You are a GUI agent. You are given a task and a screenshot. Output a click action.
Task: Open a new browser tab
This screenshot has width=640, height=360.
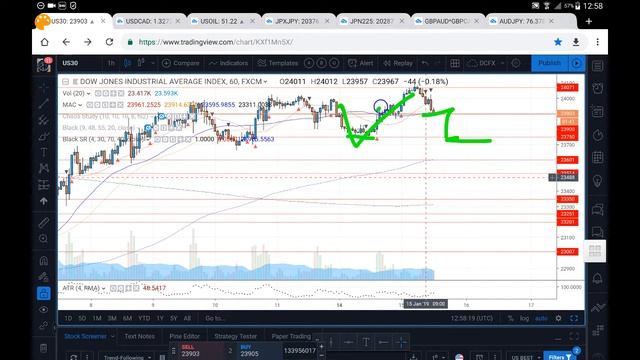(589, 21)
